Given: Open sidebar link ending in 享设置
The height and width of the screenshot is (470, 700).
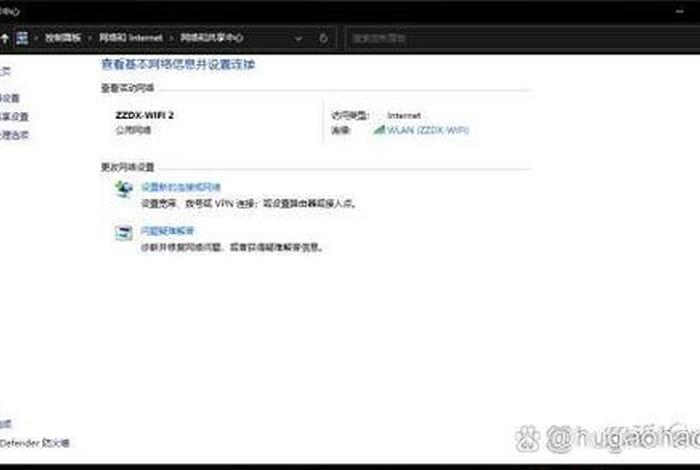Looking at the screenshot, I should coord(14,117).
